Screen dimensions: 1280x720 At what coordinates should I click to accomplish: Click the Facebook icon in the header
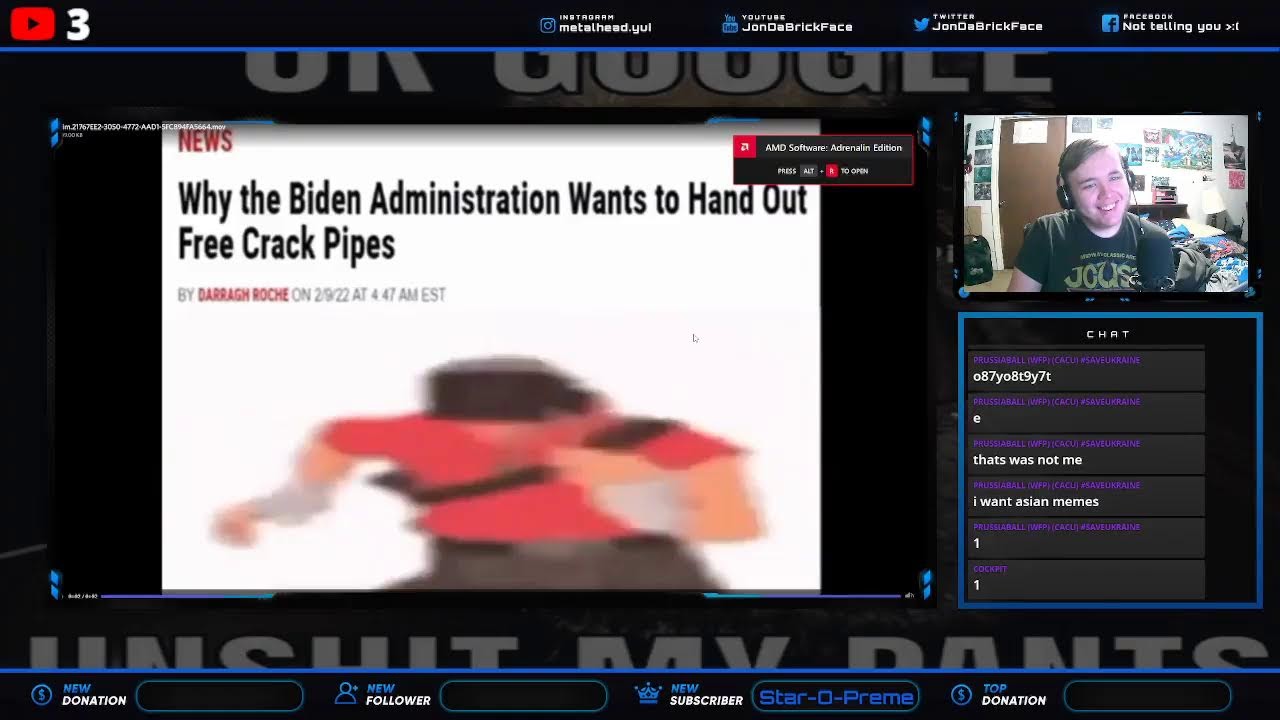point(1110,23)
